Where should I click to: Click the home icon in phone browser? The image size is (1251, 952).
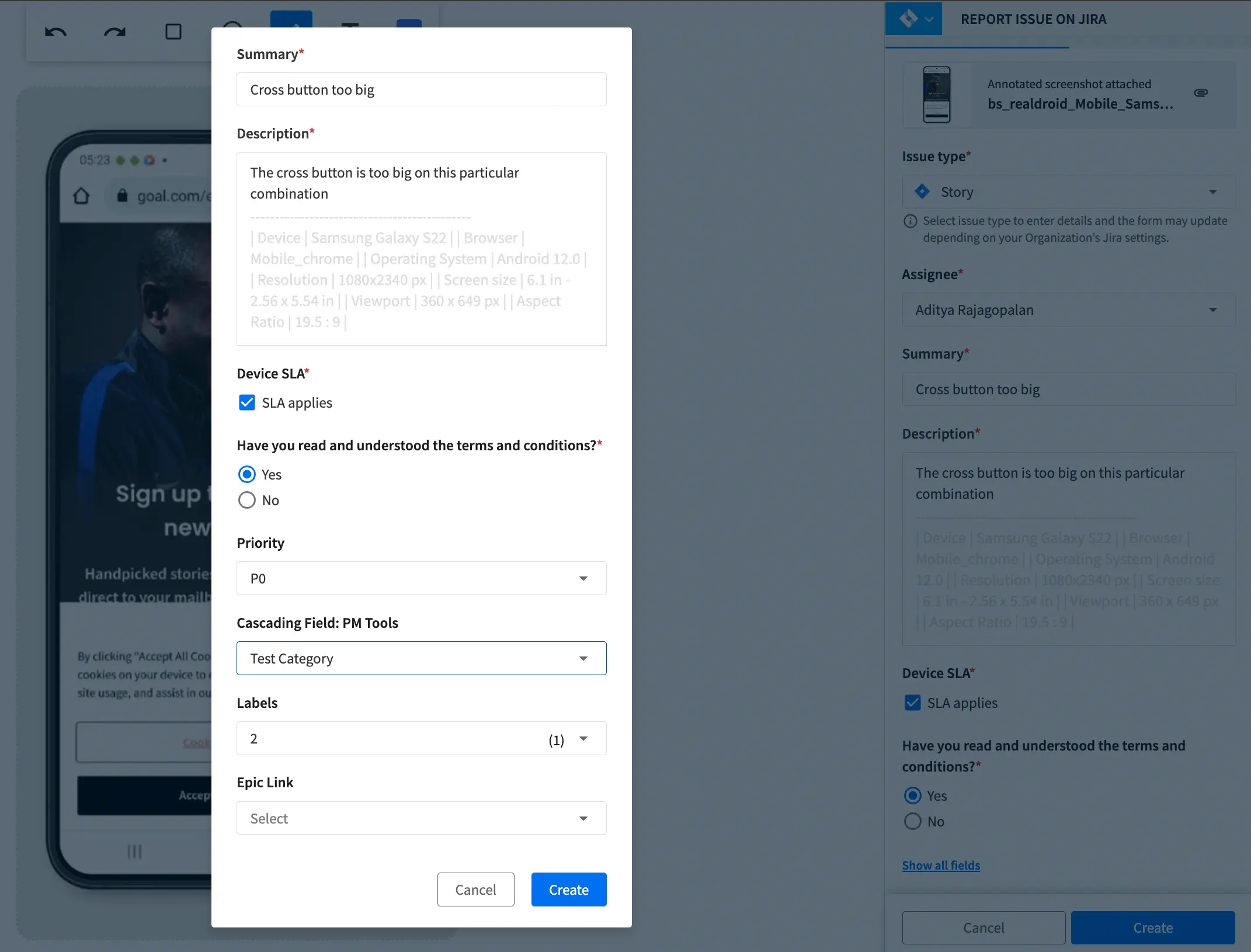click(x=81, y=196)
